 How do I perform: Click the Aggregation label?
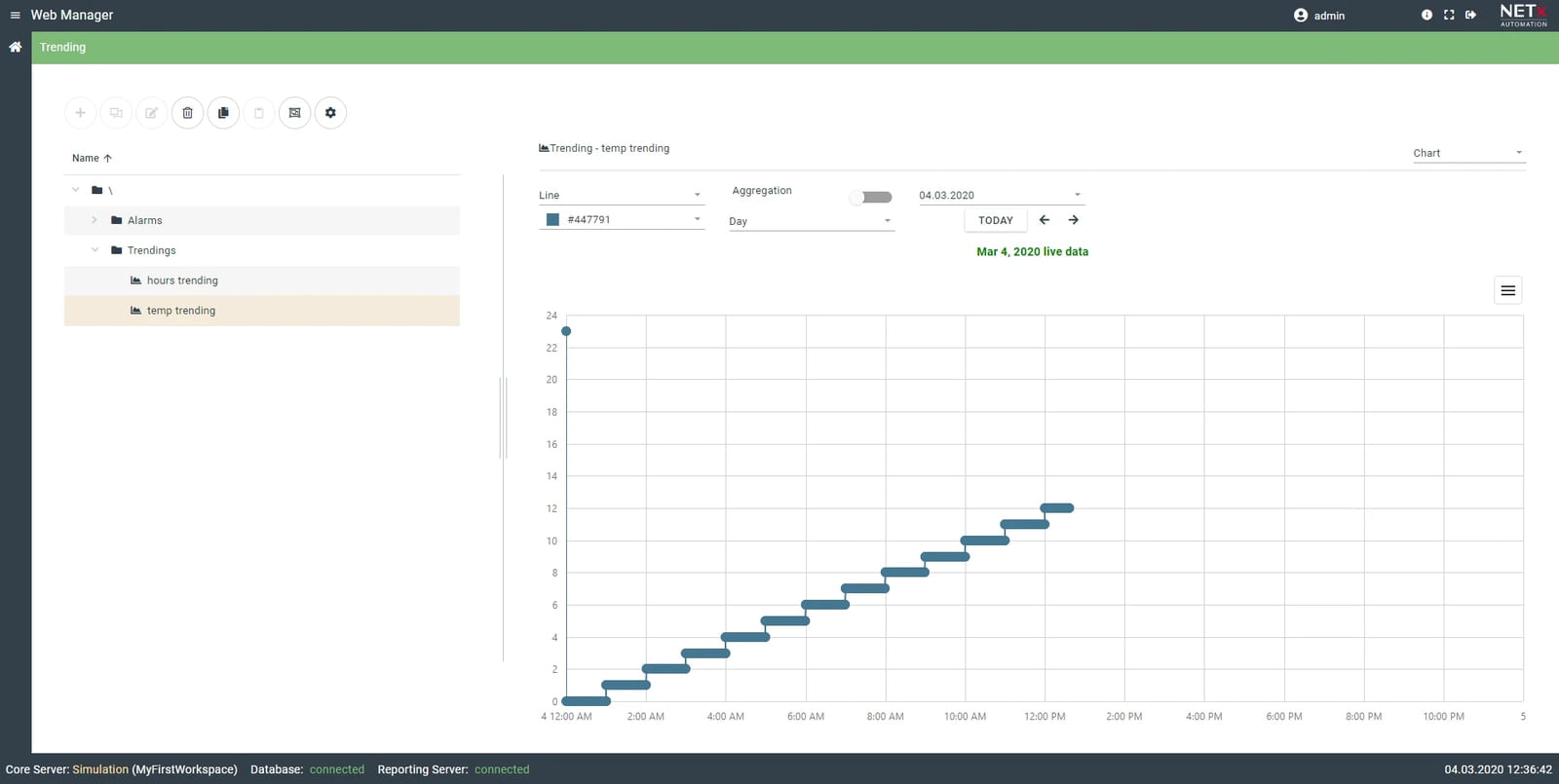click(762, 190)
